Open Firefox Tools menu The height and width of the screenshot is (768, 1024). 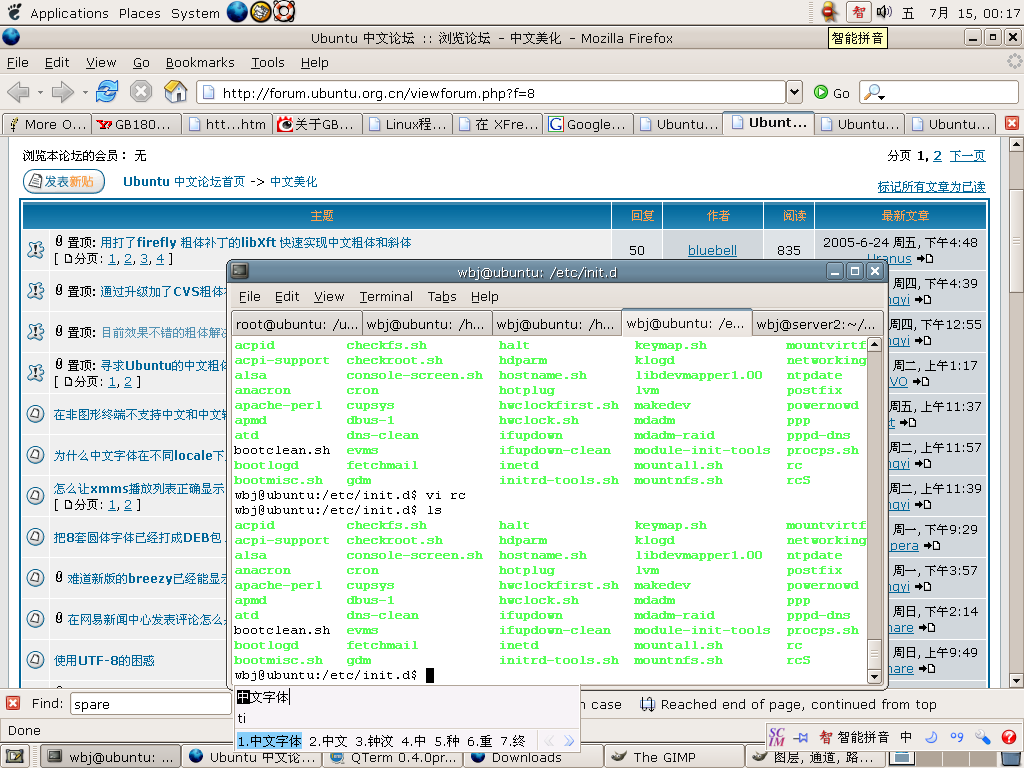[268, 63]
